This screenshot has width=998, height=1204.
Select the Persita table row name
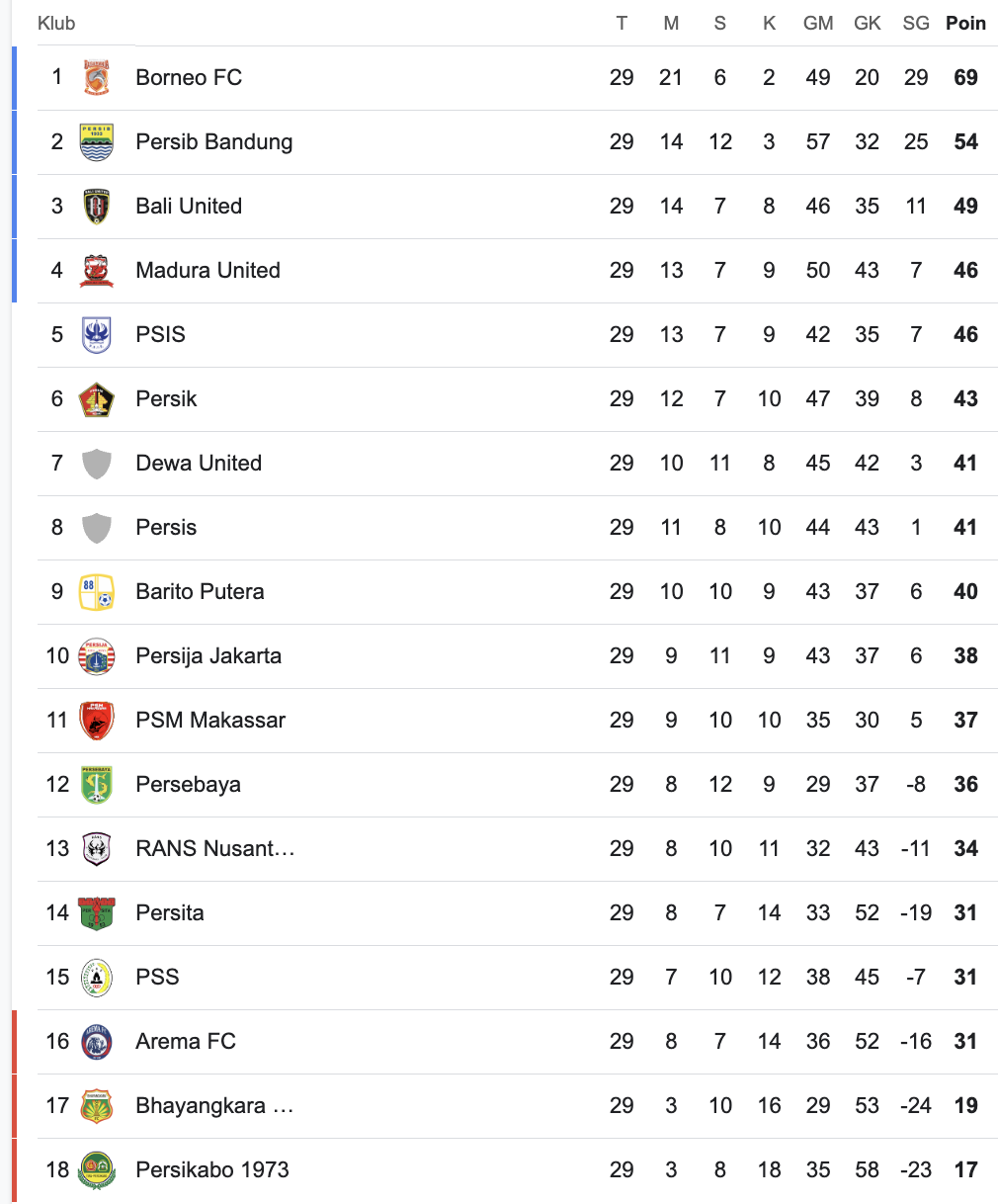pyautogui.click(x=170, y=912)
